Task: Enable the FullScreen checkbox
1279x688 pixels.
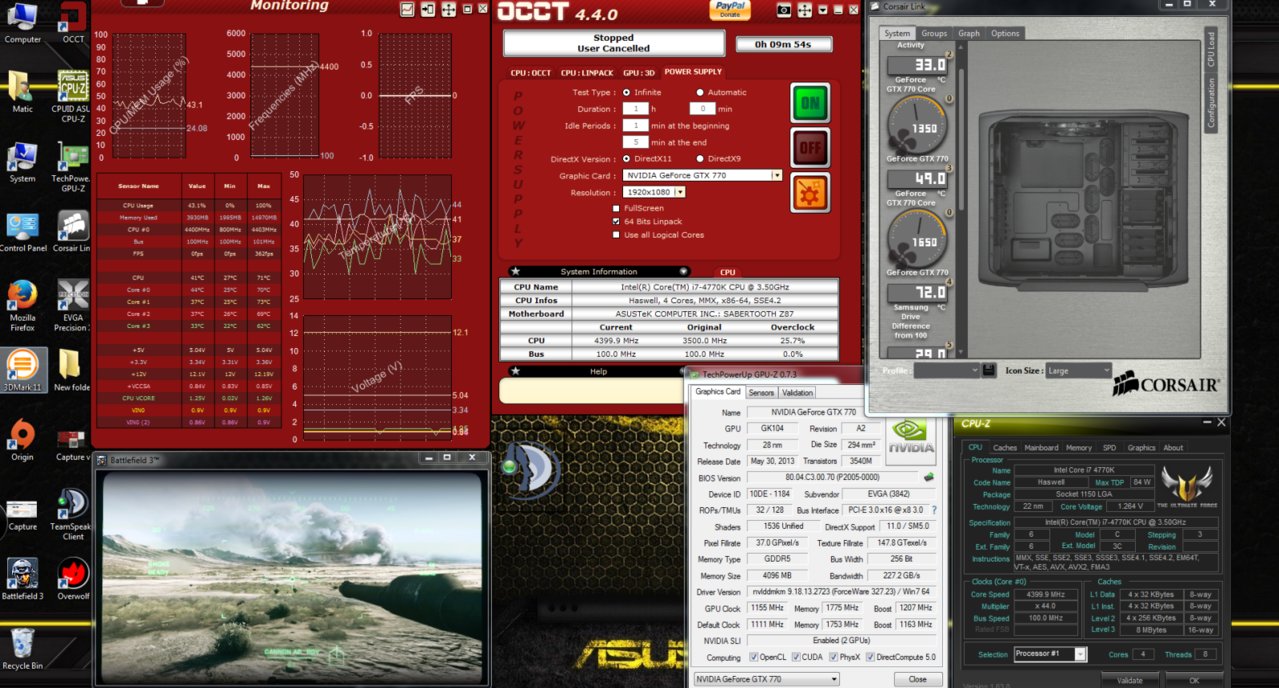Action: click(x=616, y=208)
